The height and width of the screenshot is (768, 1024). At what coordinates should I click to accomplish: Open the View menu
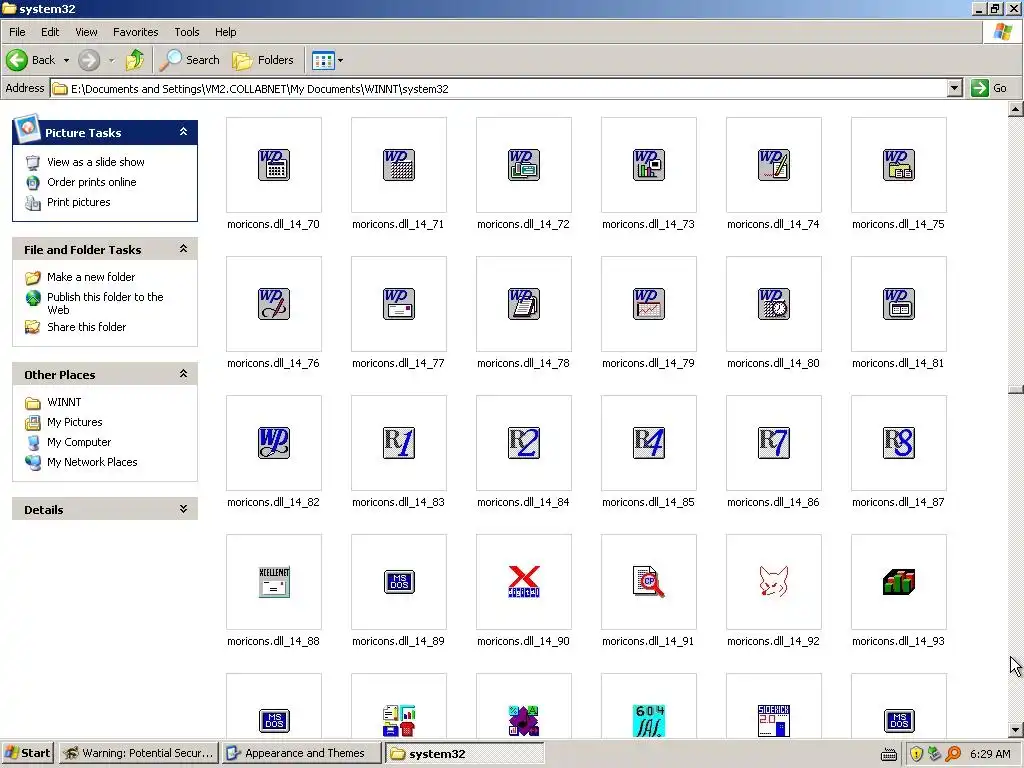86,32
